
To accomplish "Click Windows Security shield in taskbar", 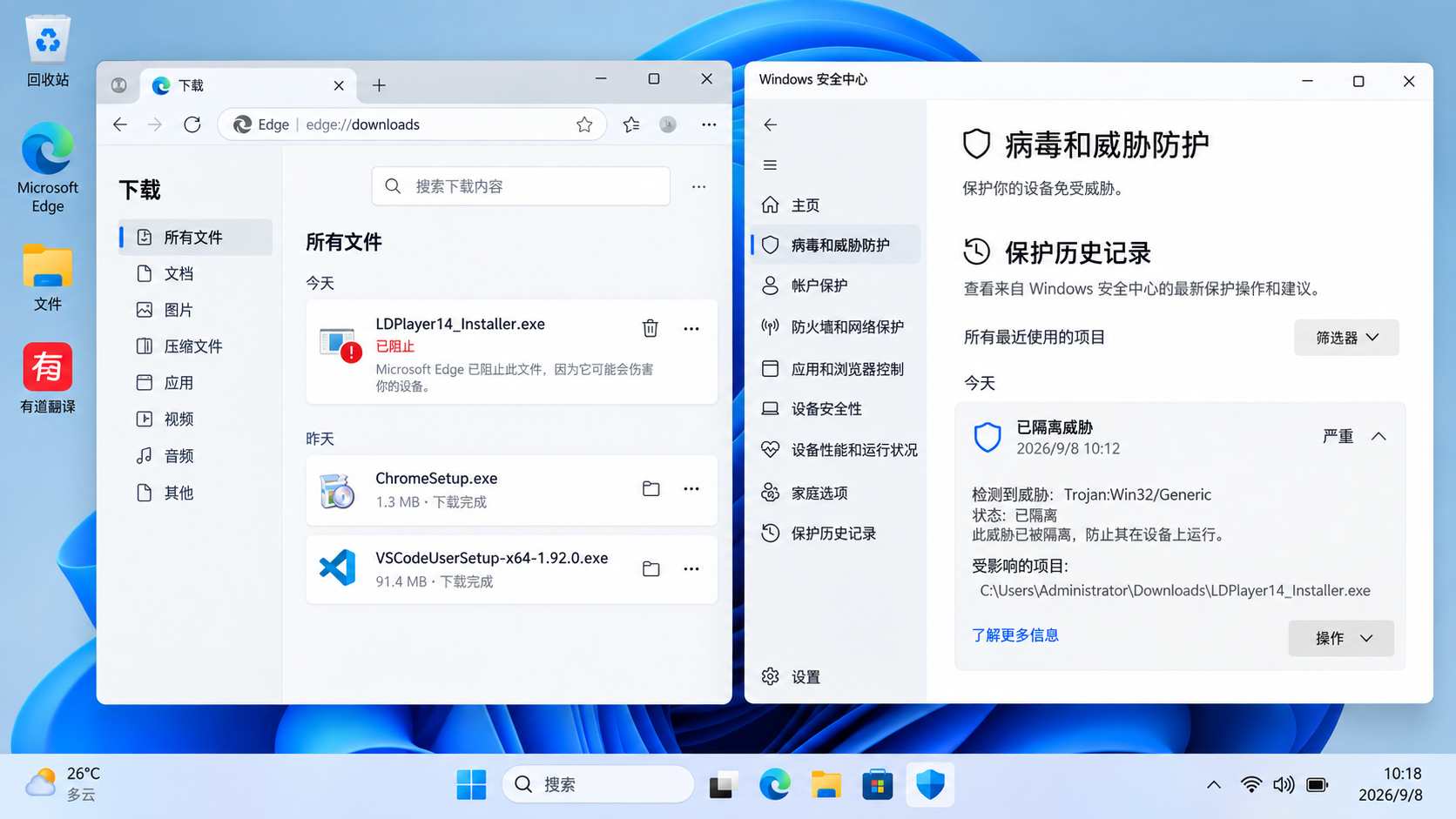I will pos(930,784).
